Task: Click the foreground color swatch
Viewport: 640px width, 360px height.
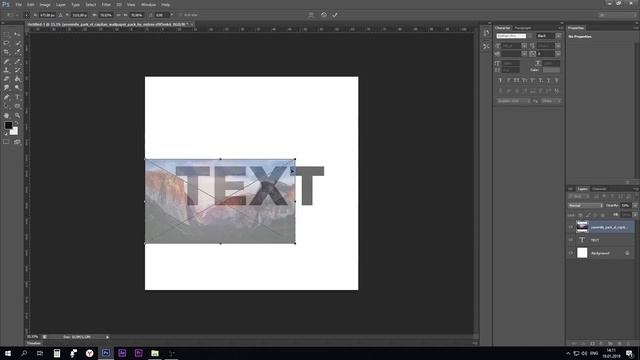Action: (8, 125)
